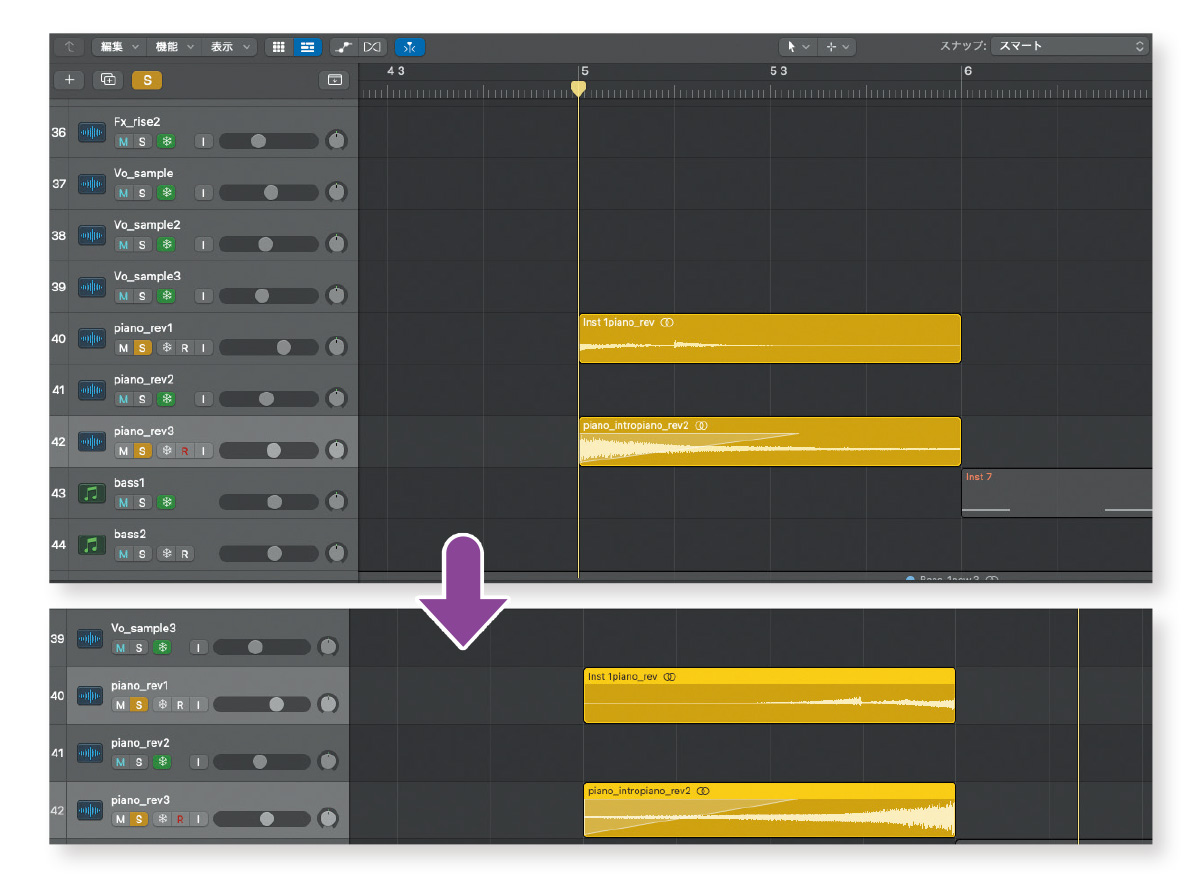Freeze piano_rev1 snowflake in lower panel
The height and width of the screenshot is (890, 1200).
click(162, 705)
